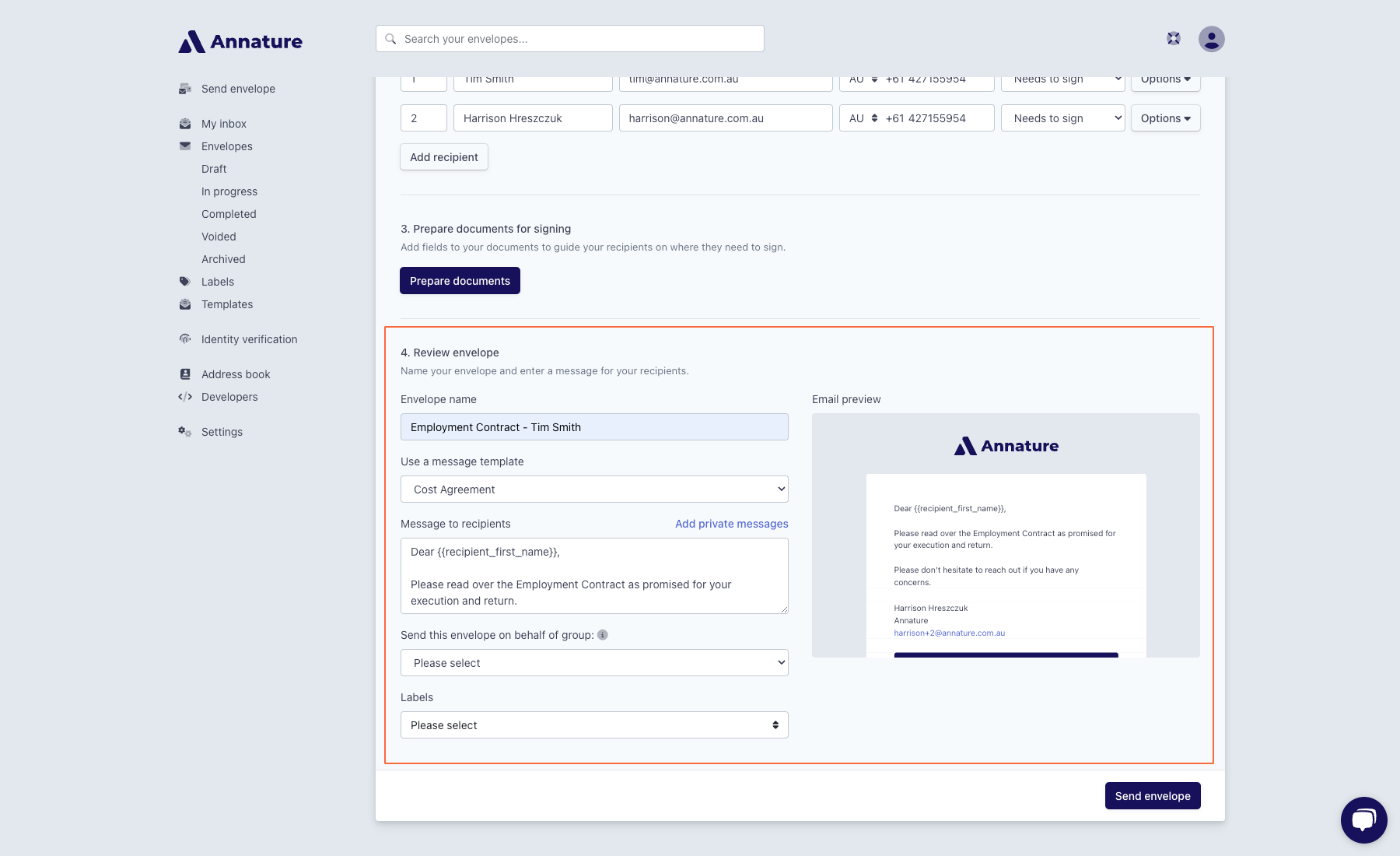This screenshot has height=856, width=1400.
Task: Click the harrison@annature.com.au email field
Action: tap(726, 118)
